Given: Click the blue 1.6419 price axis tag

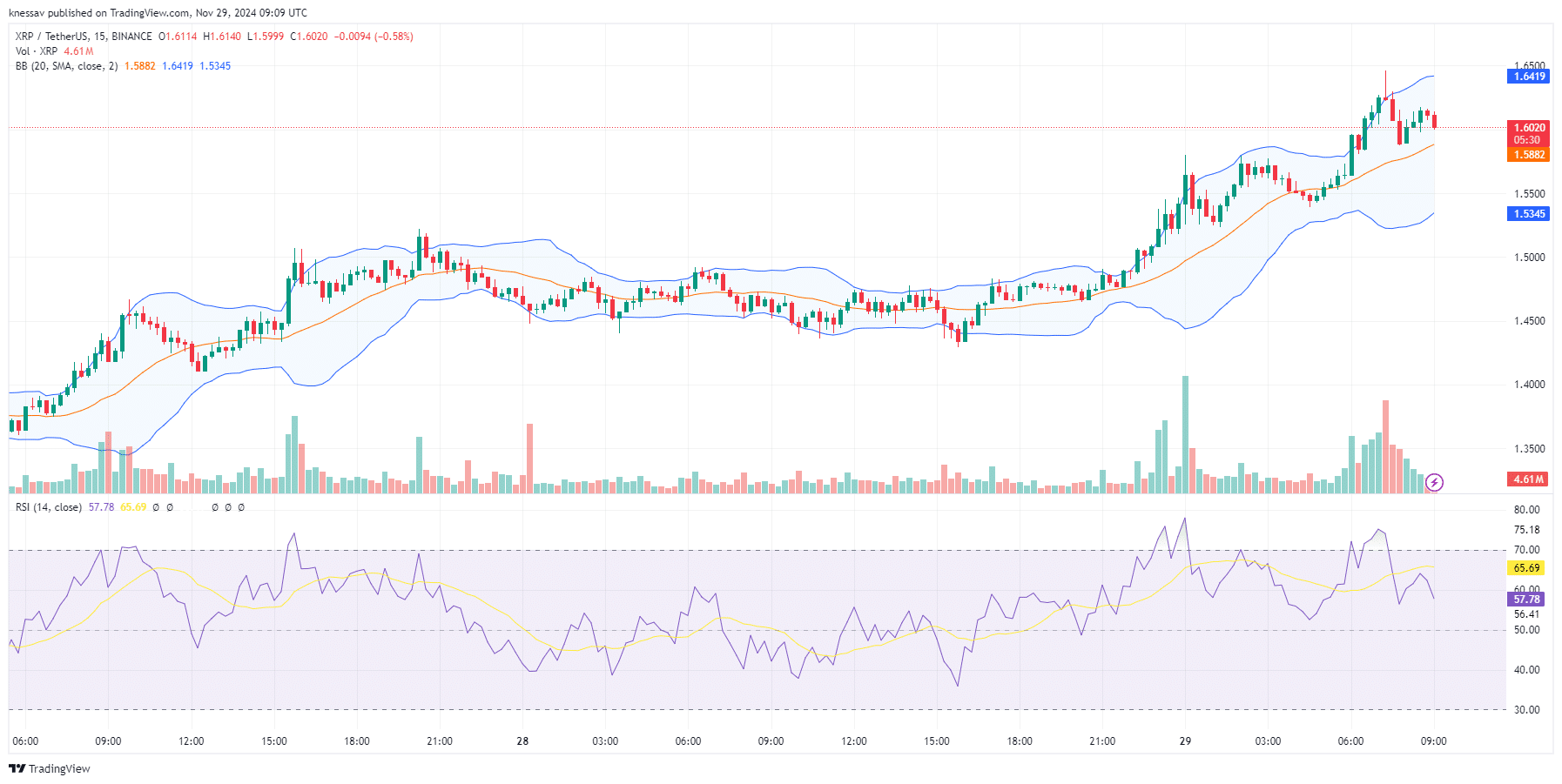Looking at the screenshot, I should tap(1529, 77).
